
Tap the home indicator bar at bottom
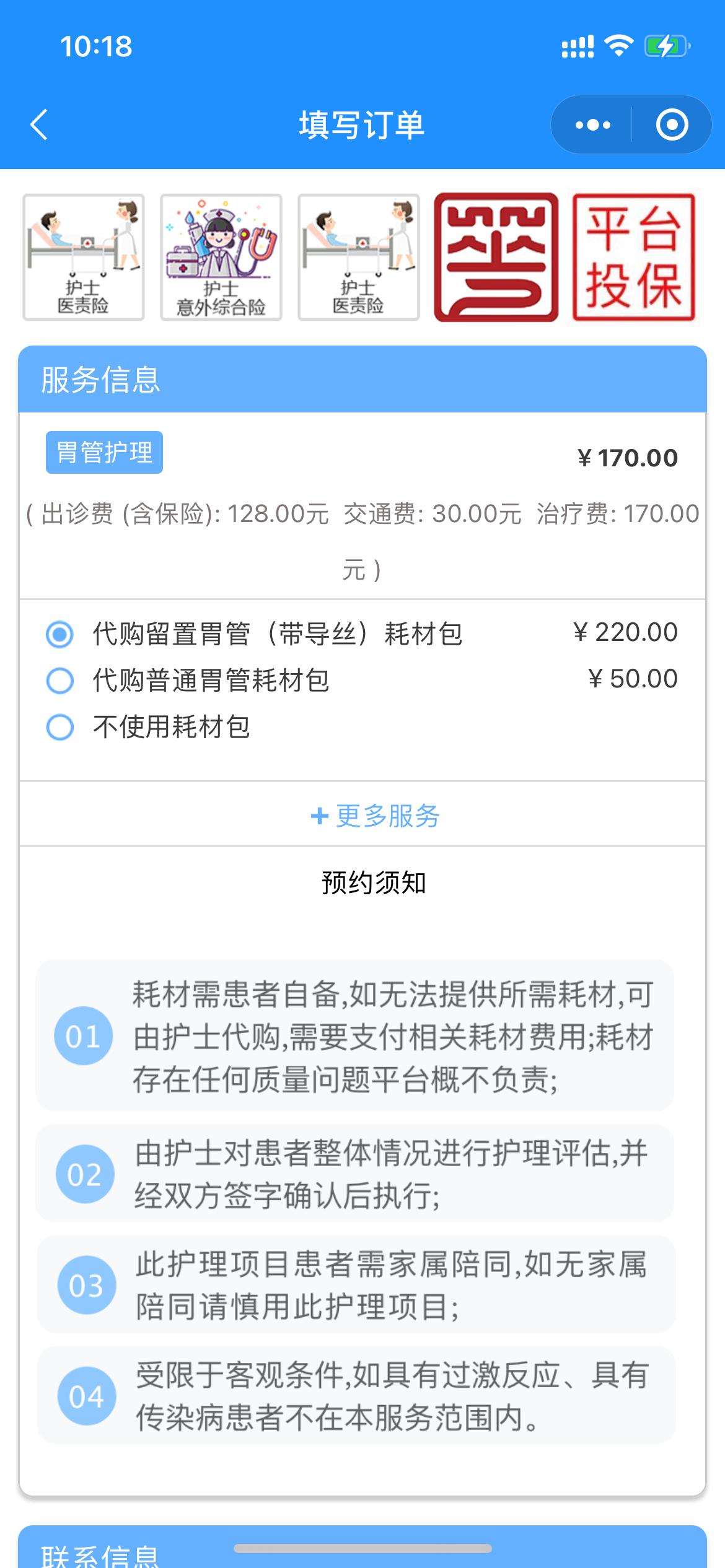362,1548
